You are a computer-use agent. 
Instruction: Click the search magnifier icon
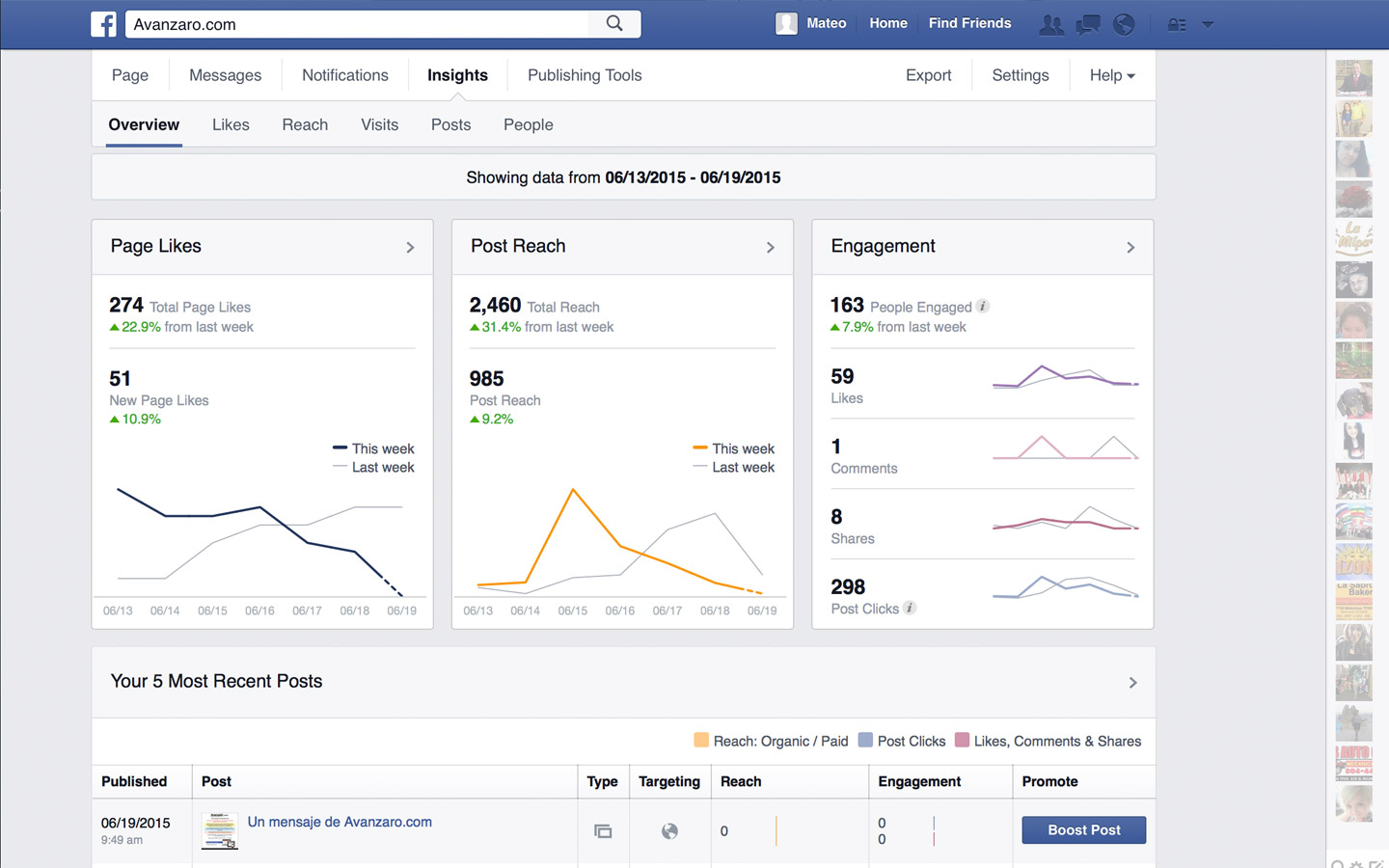[x=614, y=23]
